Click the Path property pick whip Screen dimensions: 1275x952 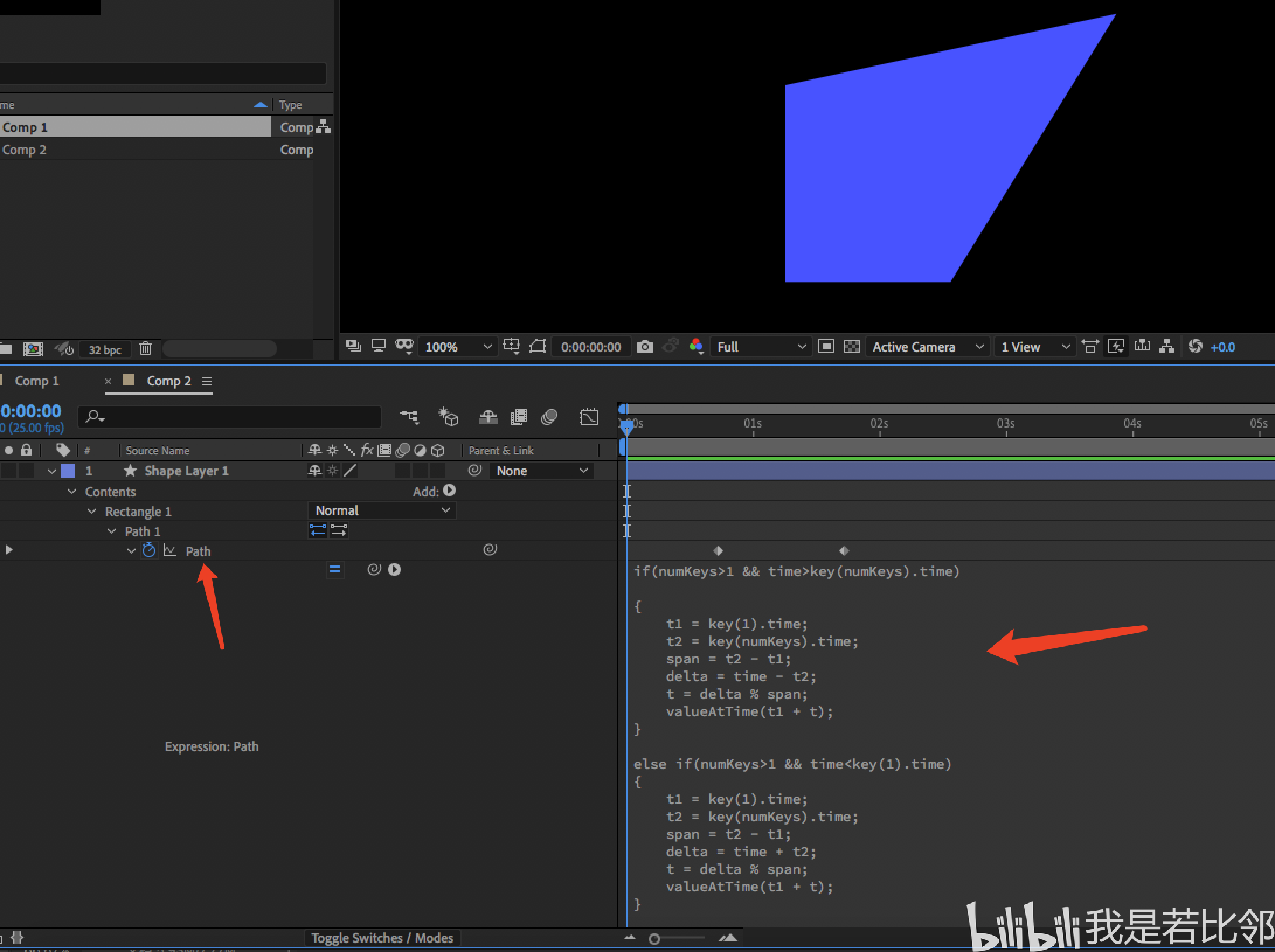pyautogui.click(x=490, y=549)
